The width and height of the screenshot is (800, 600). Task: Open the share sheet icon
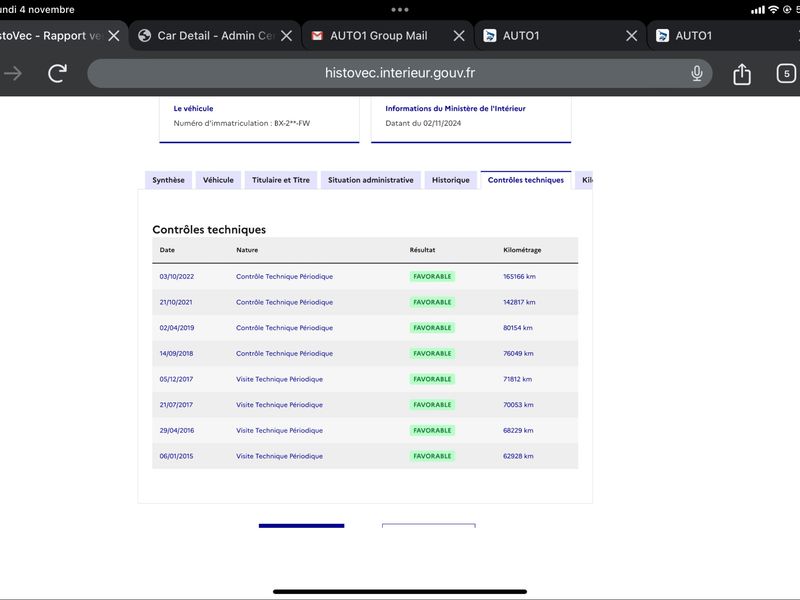click(742, 74)
